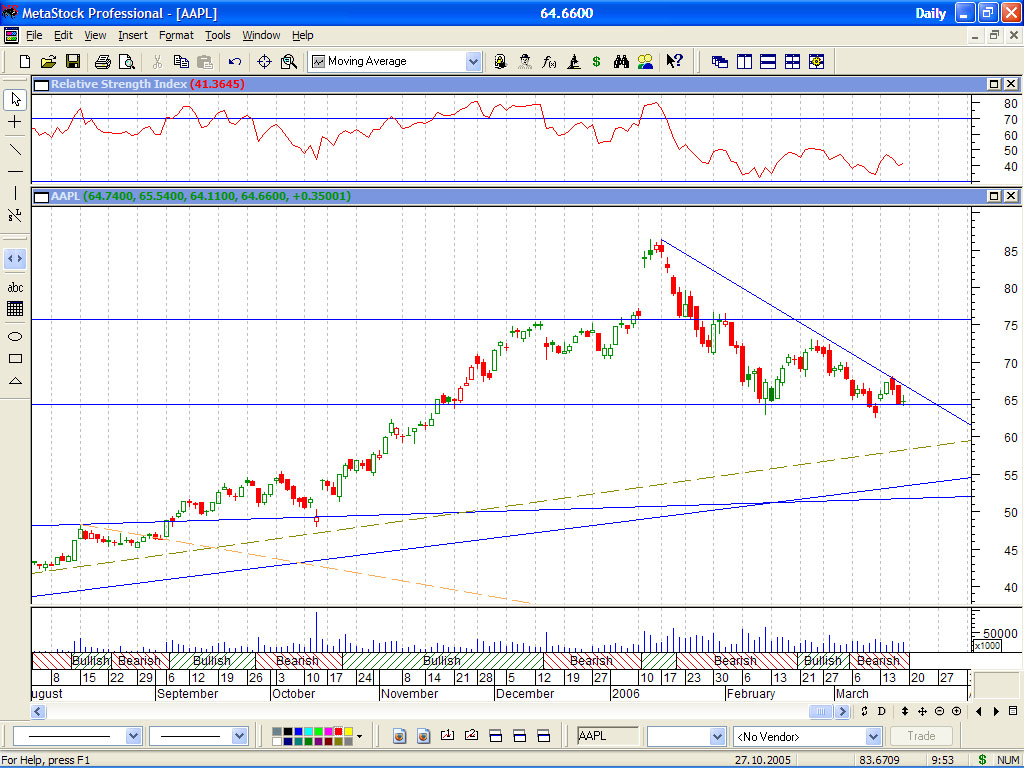Click the green dollar sign toolbar icon
The image size is (1024, 768).
[596, 61]
